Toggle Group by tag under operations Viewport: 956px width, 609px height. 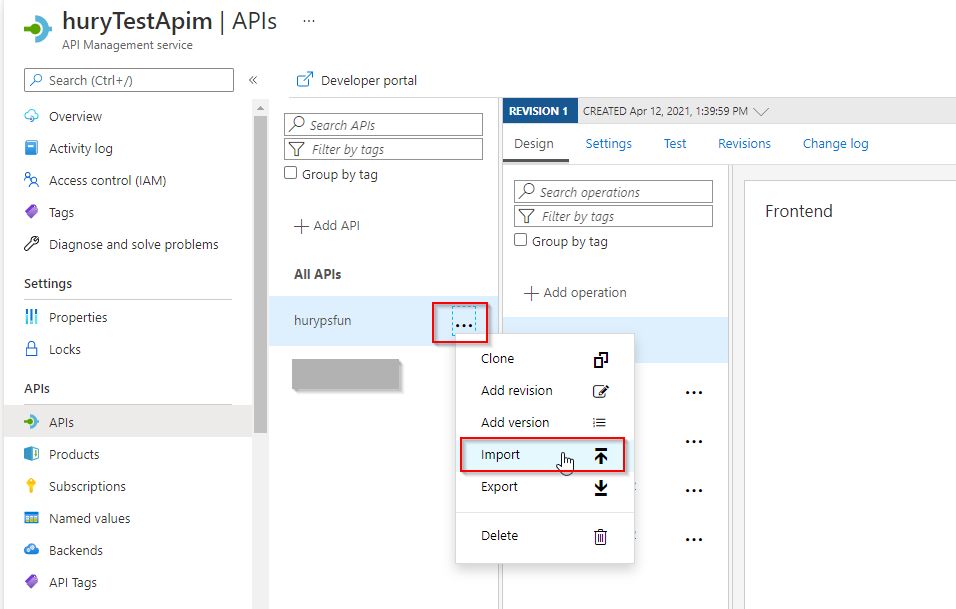pos(521,240)
